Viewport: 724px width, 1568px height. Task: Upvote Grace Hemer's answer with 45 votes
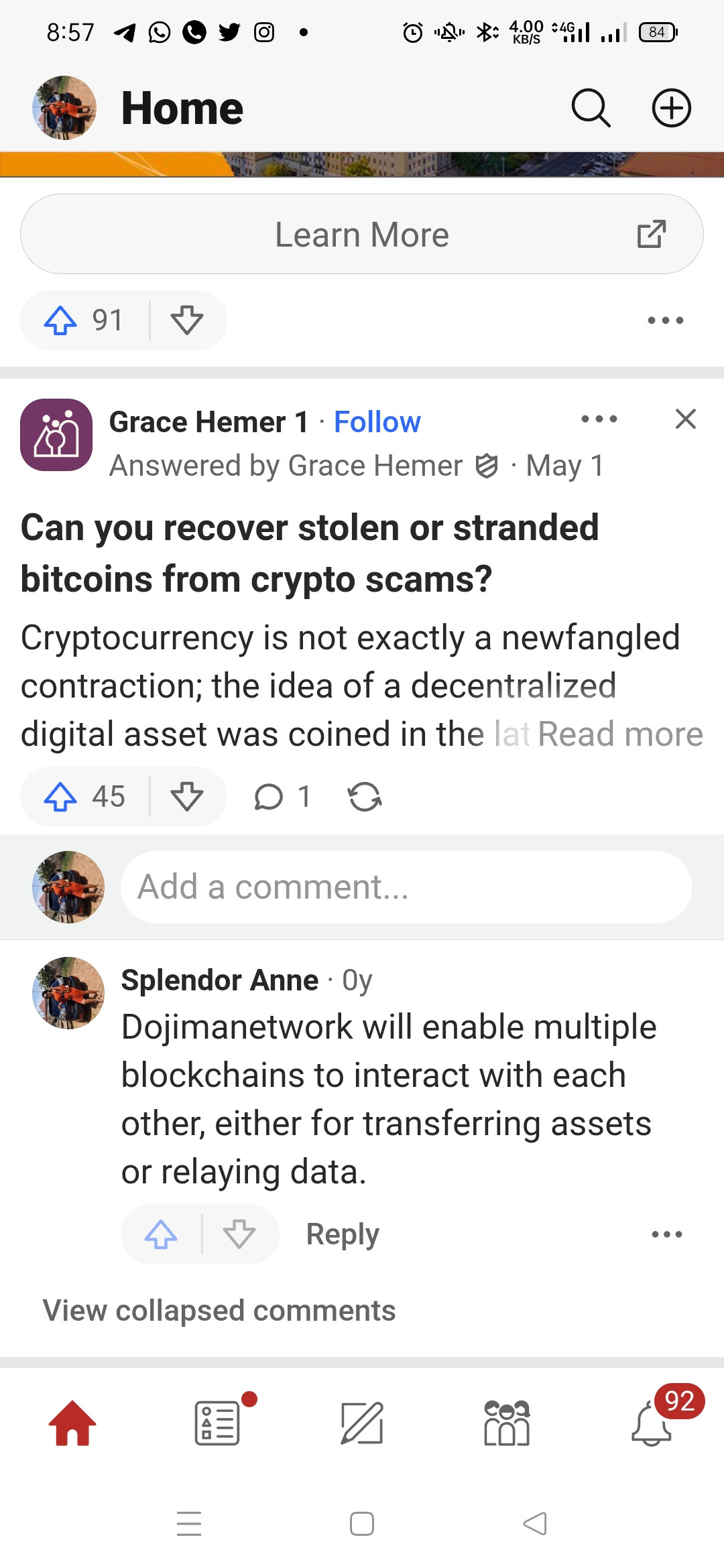coord(62,797)
